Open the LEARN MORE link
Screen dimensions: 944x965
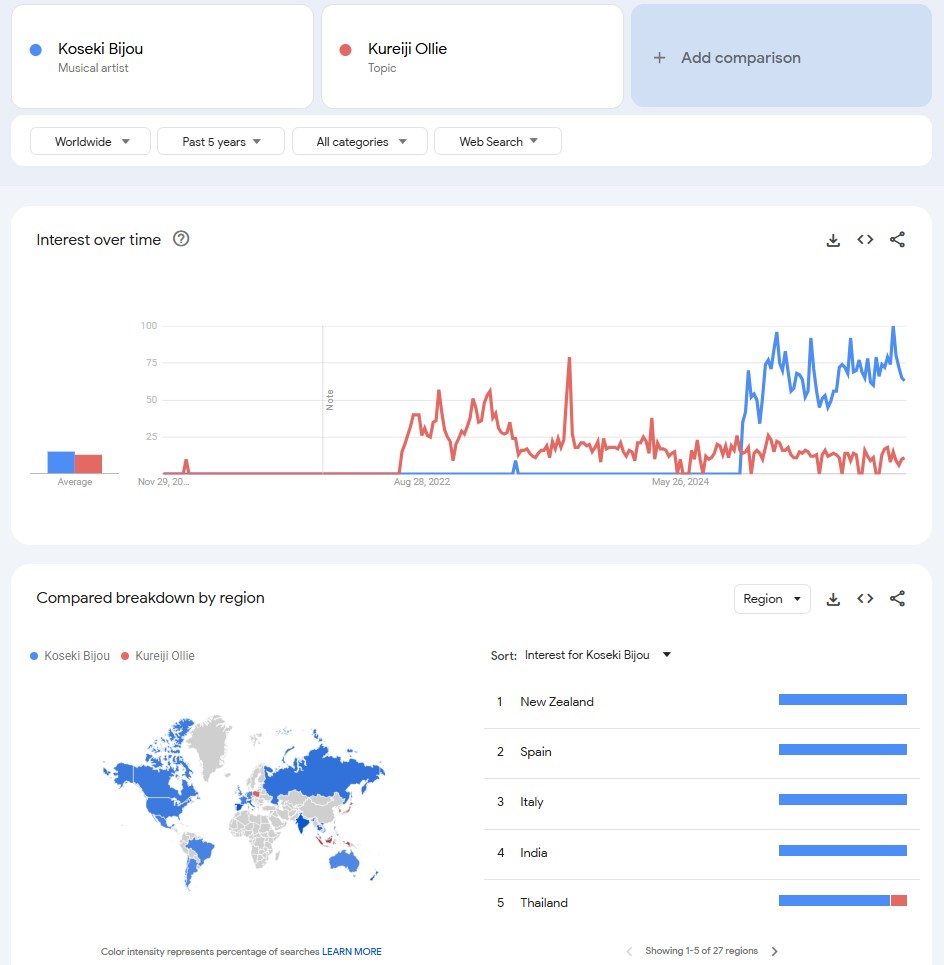coord(351,952)
